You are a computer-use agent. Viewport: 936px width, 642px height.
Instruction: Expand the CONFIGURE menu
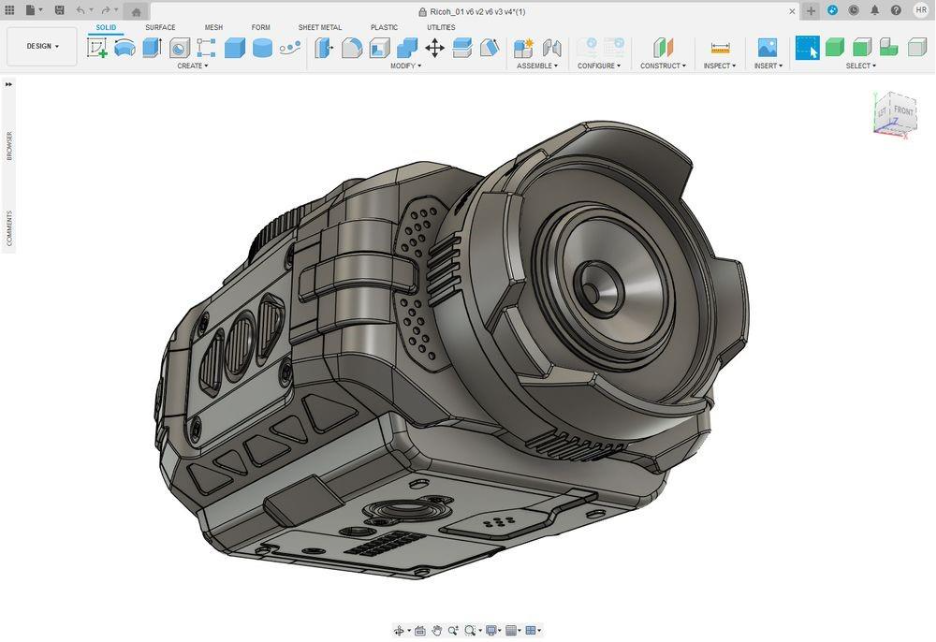pos(599,66)
